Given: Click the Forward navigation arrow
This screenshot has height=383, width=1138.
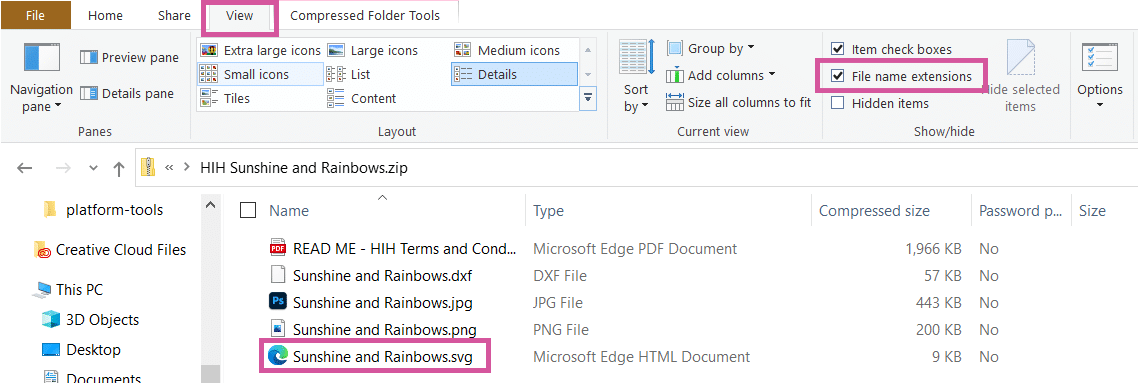Looking at the screenshot, I should [63, 168].
